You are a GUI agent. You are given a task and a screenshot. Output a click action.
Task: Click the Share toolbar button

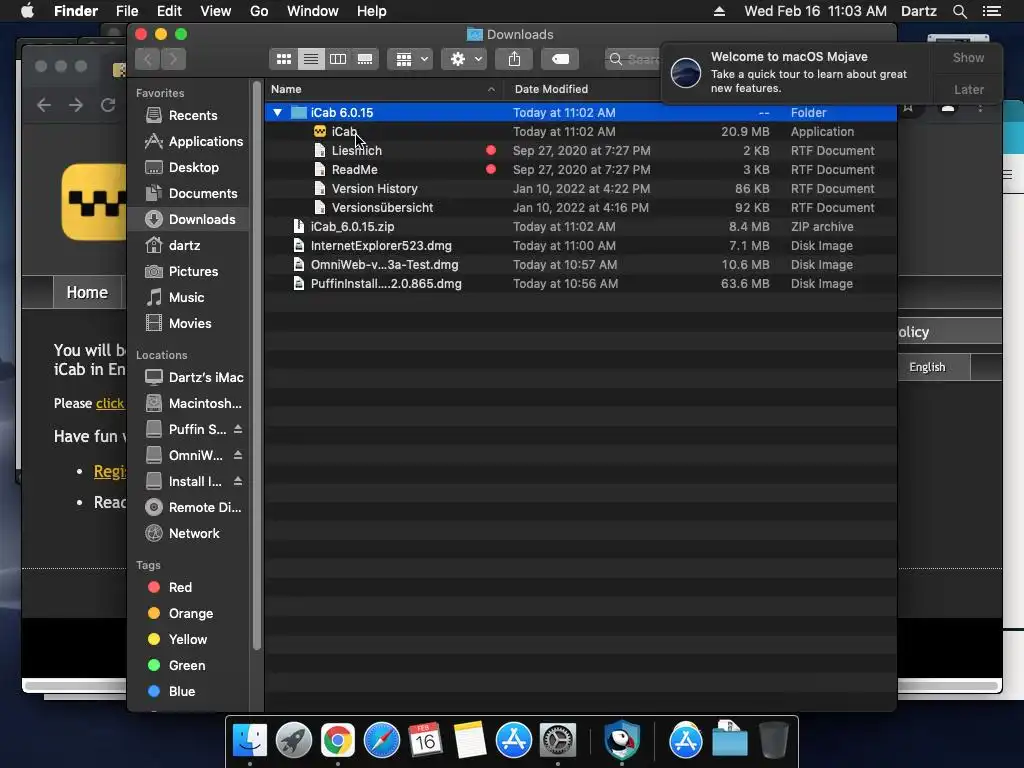(515, 59)
